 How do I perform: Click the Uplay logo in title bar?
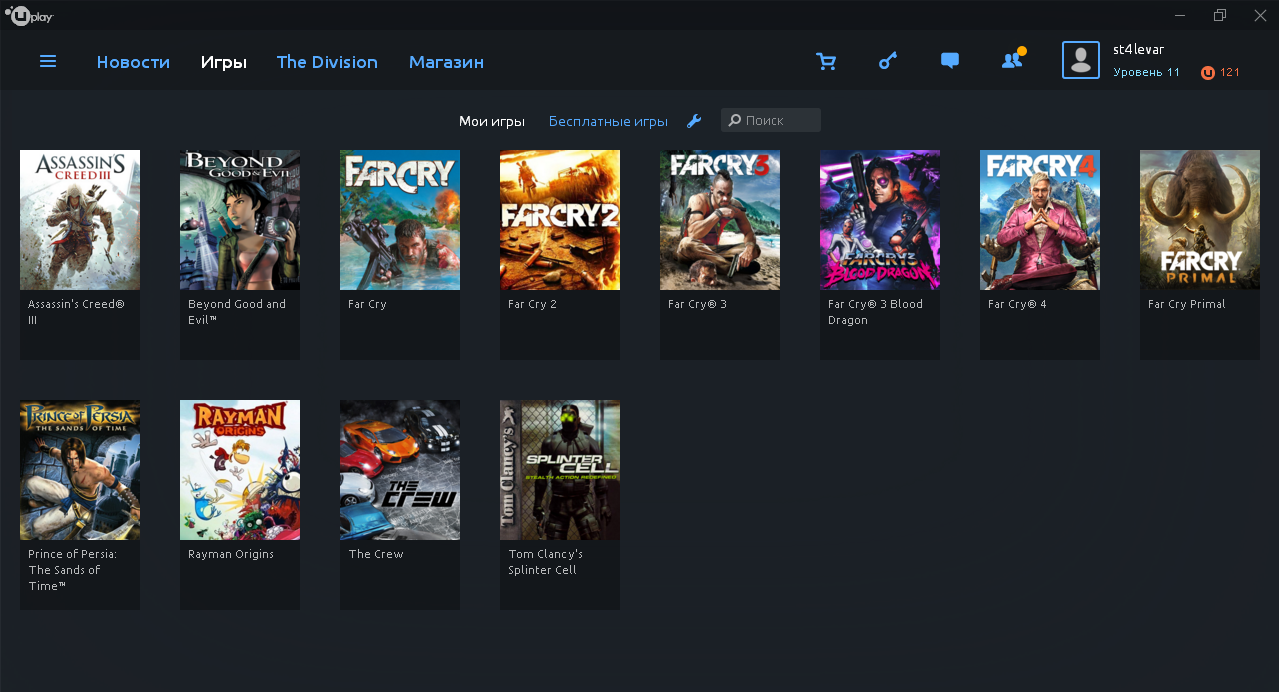pyautogui.click(x=29, y=16)
